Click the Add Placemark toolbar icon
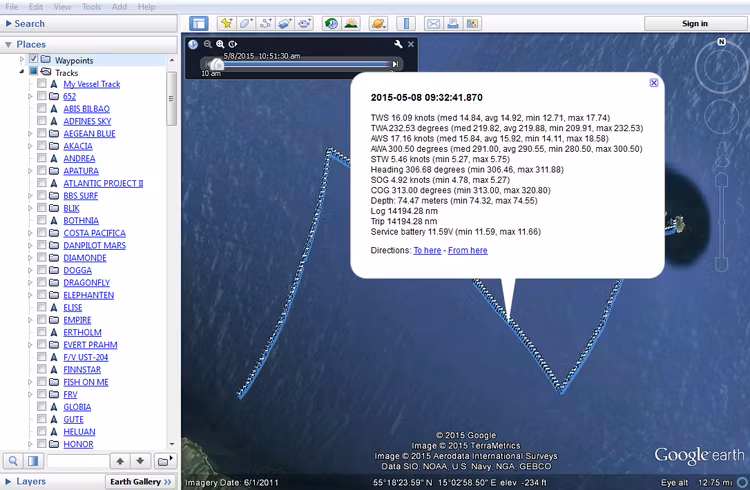This screenshot has height=490, width=750. click(226, 23)
